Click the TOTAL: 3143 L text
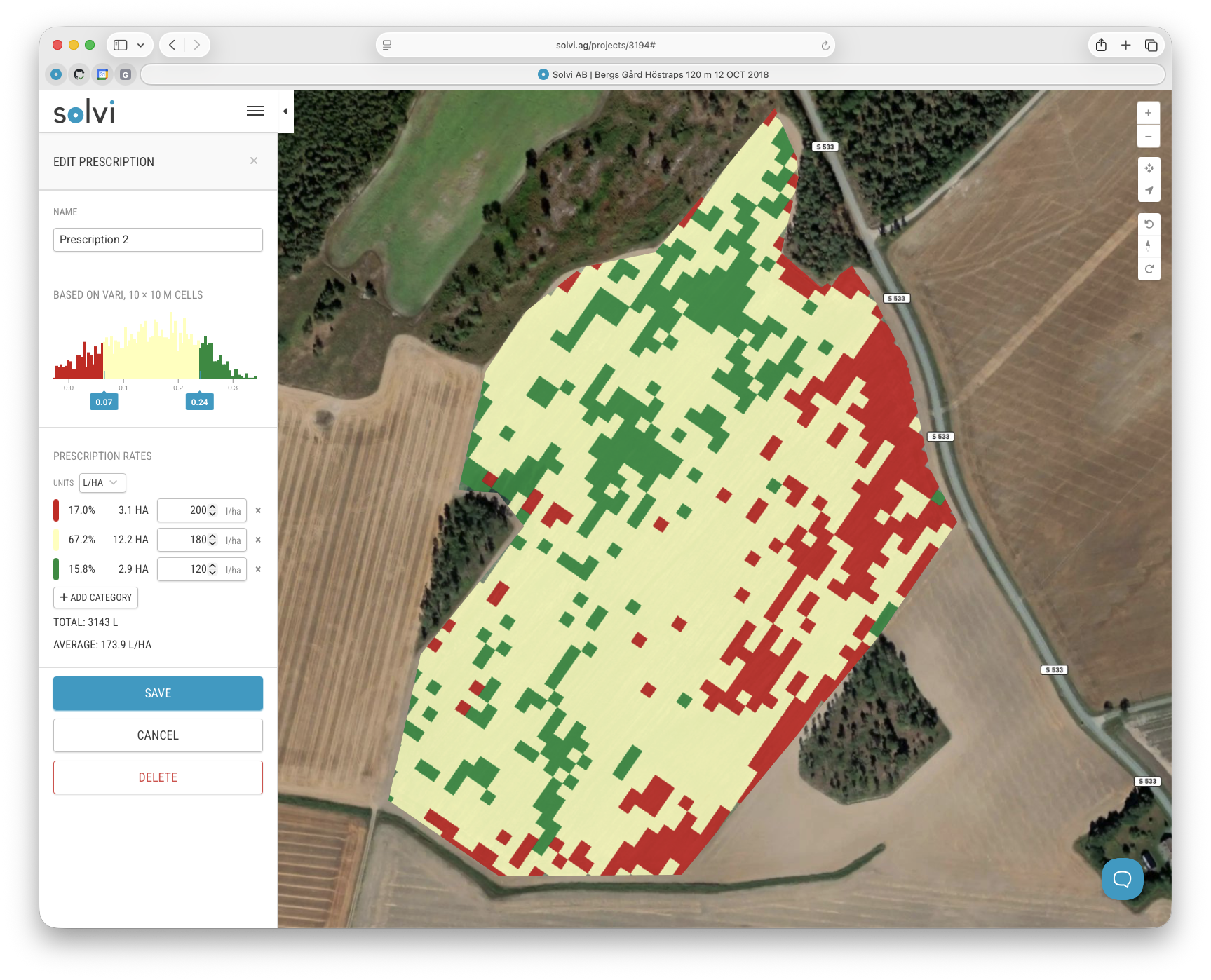The image size is (1211, 980). (x=86, y=622)
